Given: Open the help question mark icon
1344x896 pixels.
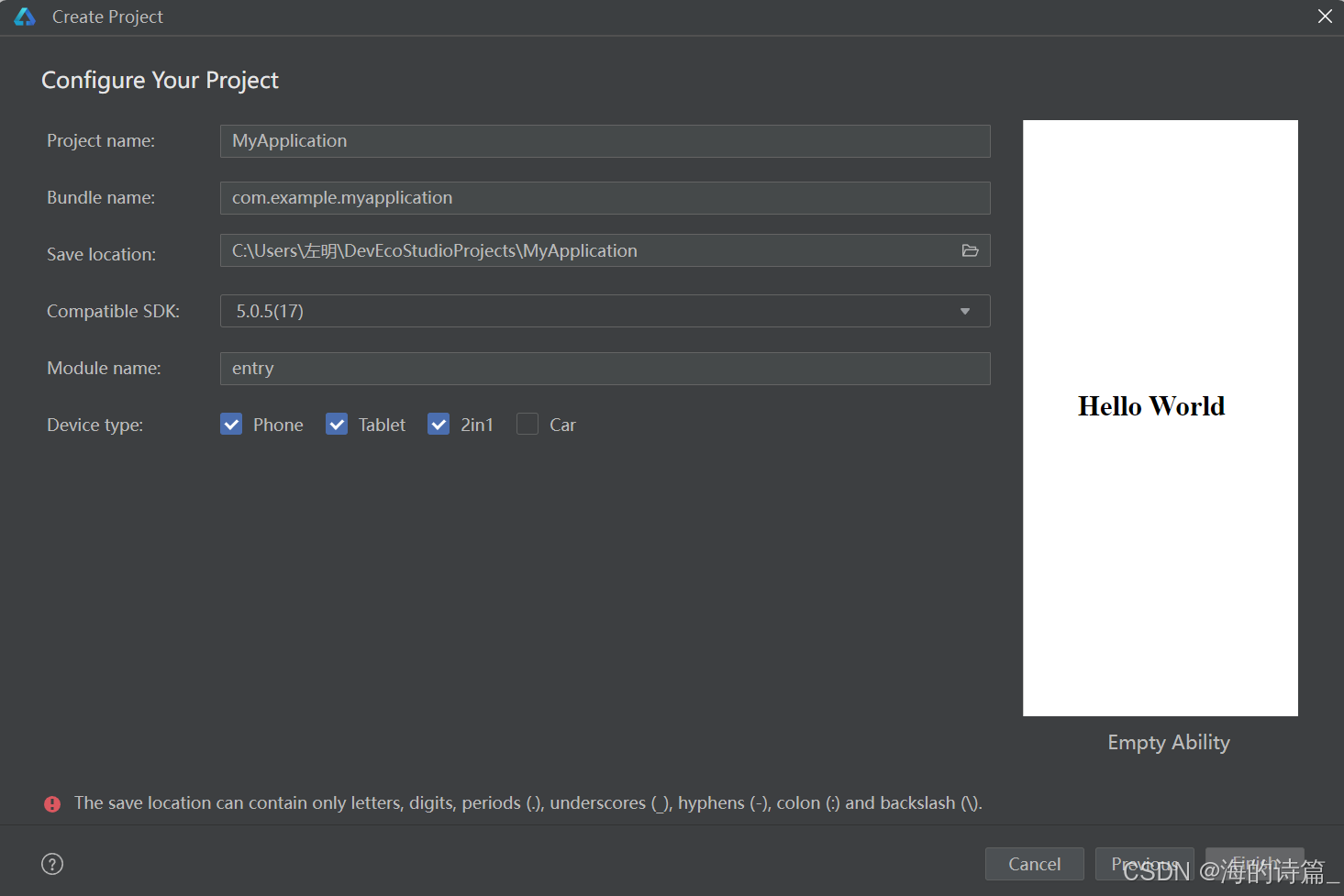Looking at the screenshot, I should (52, 864).
